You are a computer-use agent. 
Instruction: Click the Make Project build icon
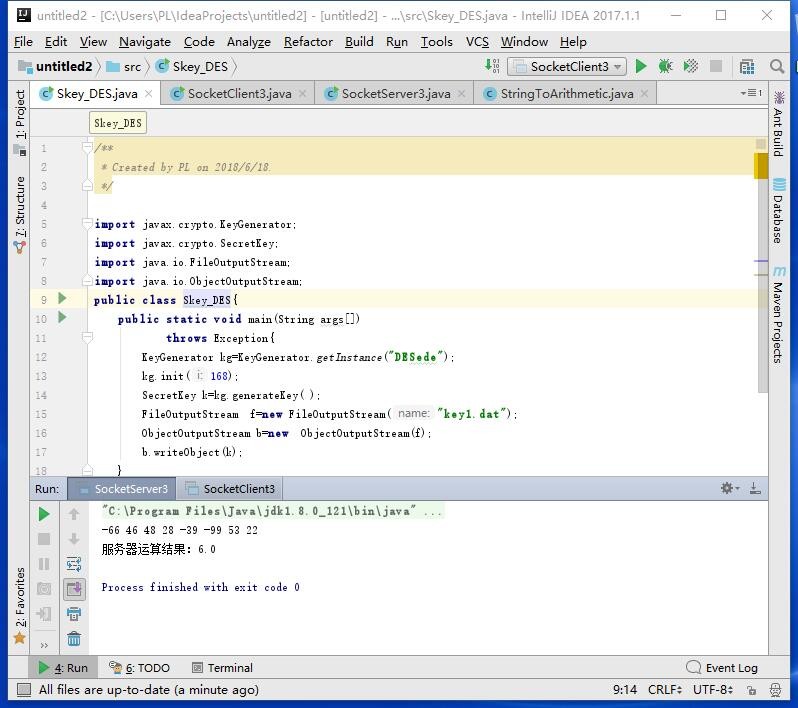point(492,66)
